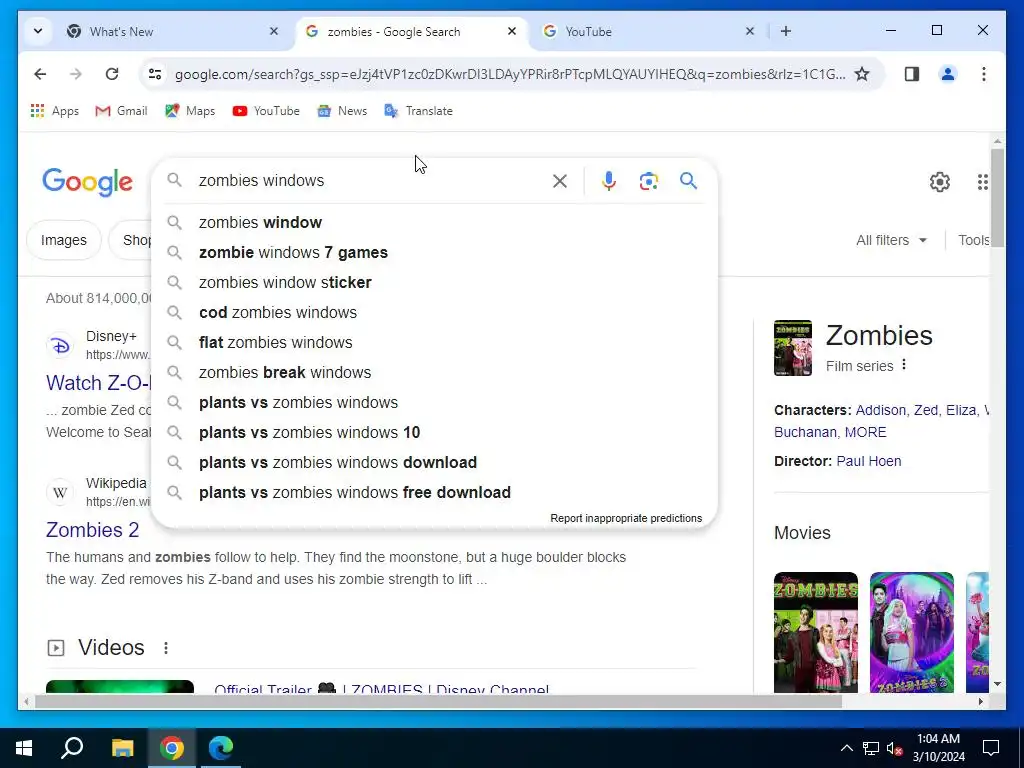Open Maps bookmark
The image size is (1024, 768).
pyautogui.click(x=190, y=111)
